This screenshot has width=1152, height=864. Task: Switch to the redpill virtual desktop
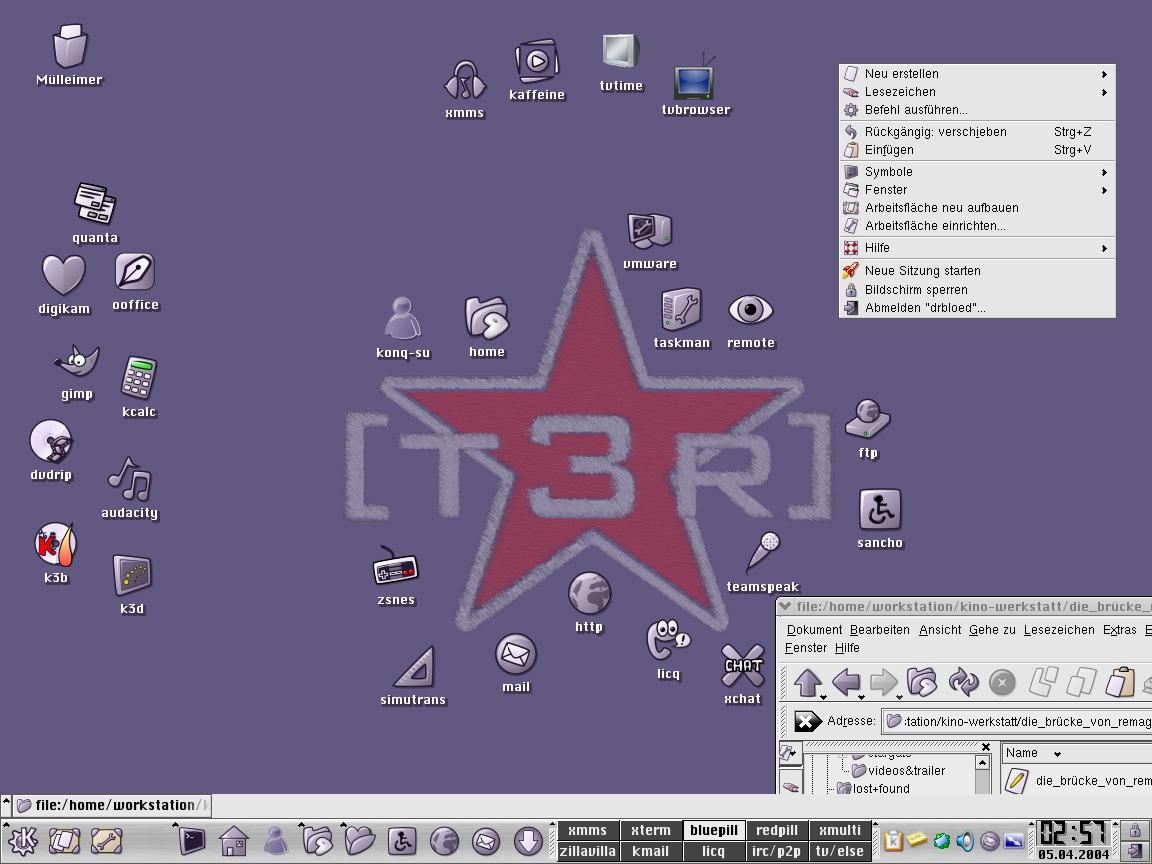tap(777, 830)
